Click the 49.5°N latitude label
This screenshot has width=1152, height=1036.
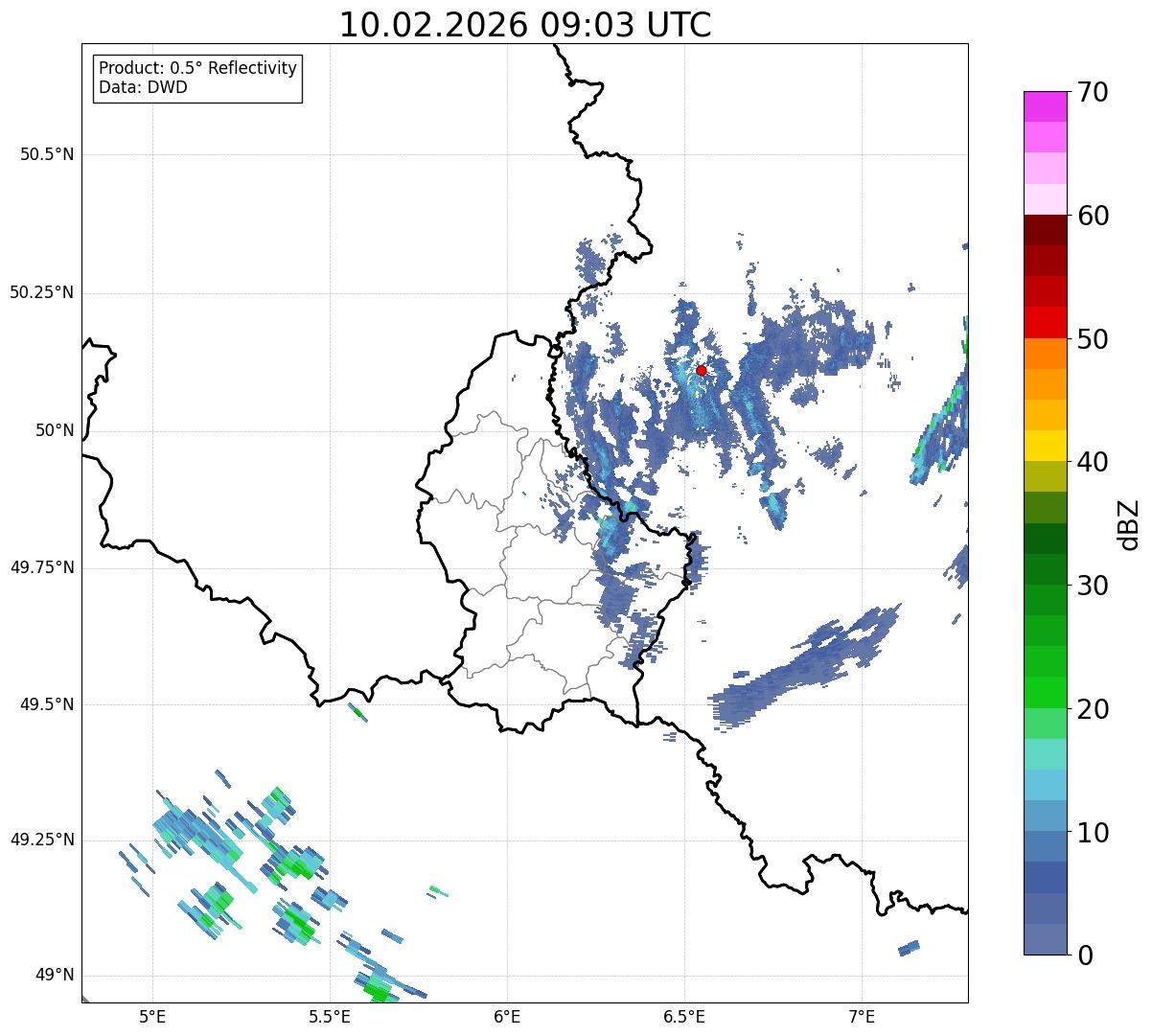47,704
